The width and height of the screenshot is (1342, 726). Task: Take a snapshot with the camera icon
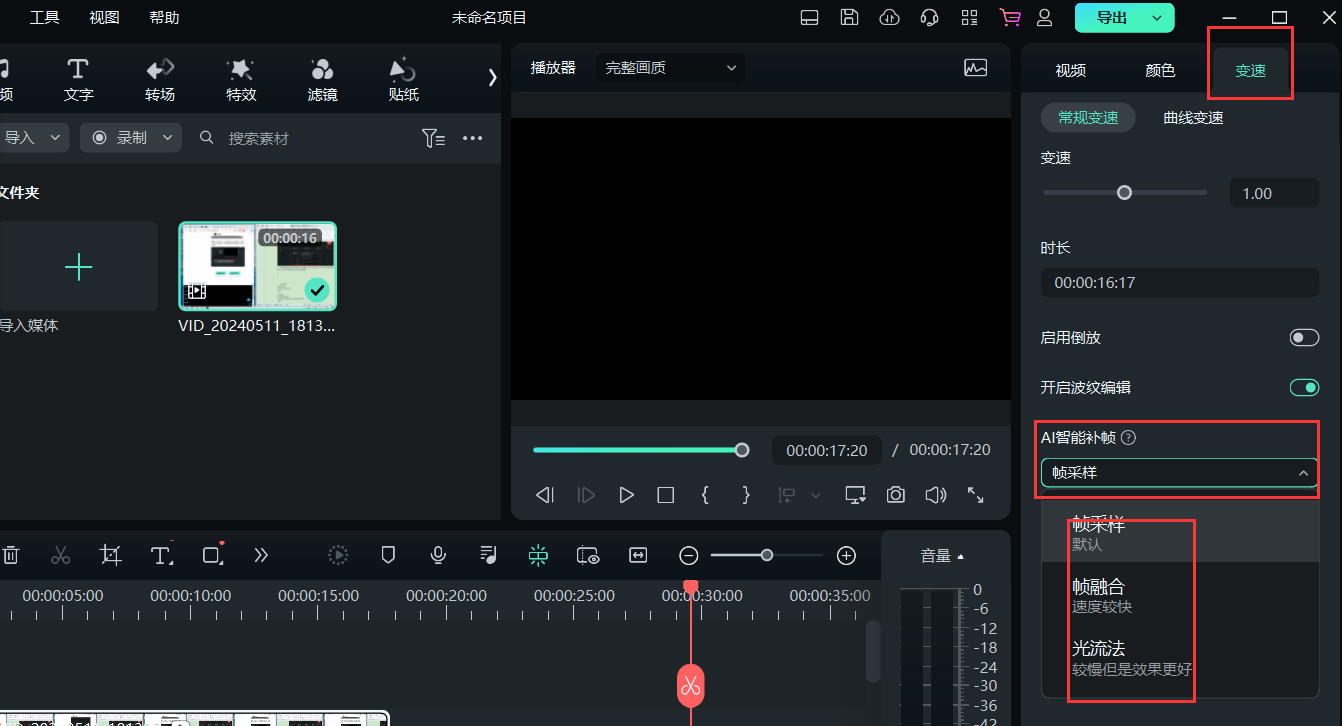pos(895,494)
